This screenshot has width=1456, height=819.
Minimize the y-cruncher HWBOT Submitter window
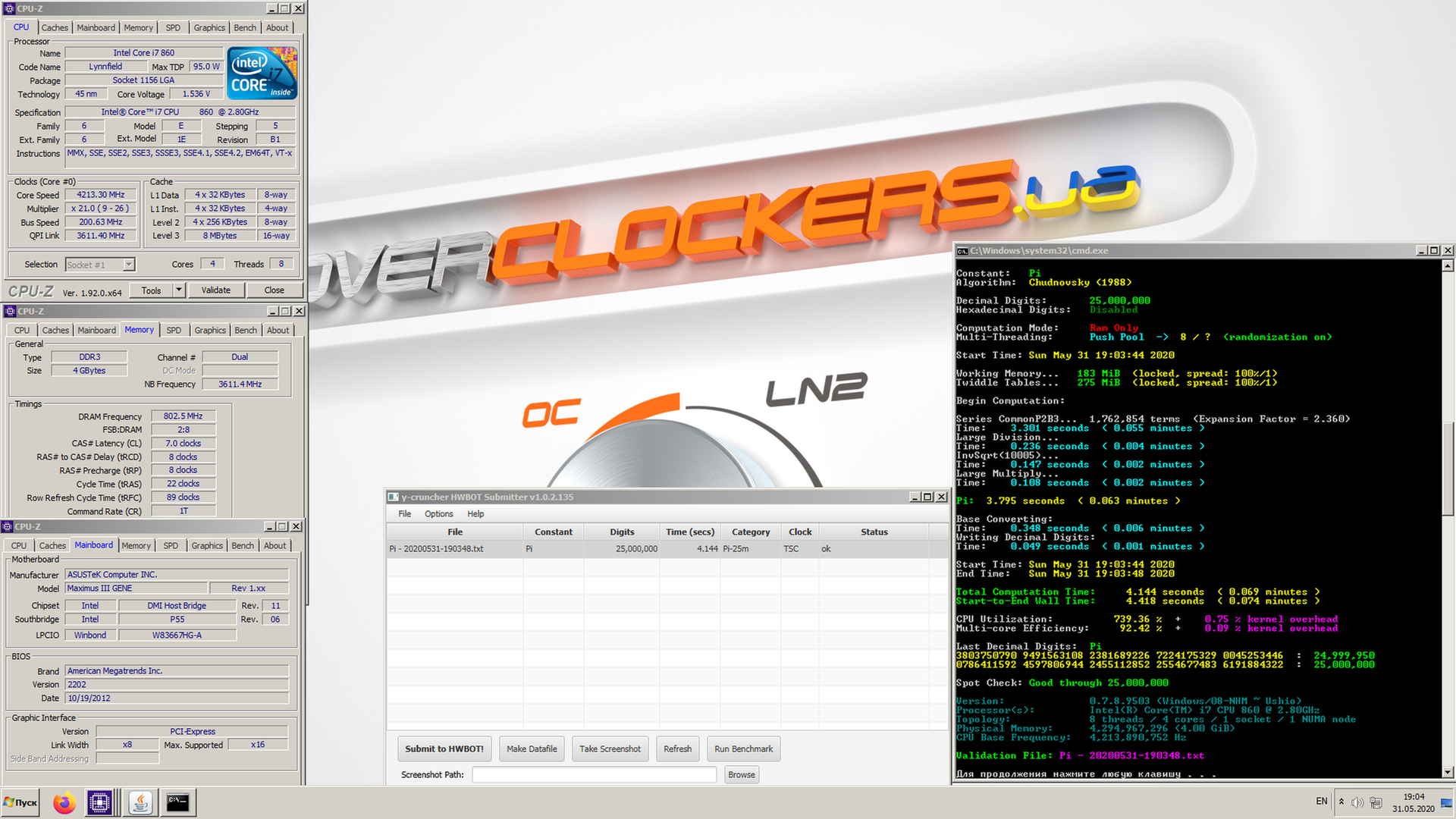914,497
